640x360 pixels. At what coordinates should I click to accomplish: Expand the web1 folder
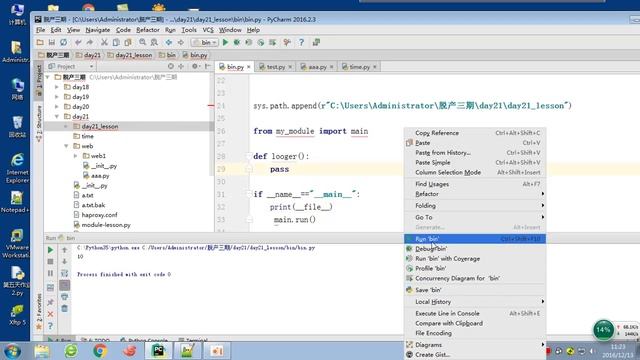tap(76, 156)
